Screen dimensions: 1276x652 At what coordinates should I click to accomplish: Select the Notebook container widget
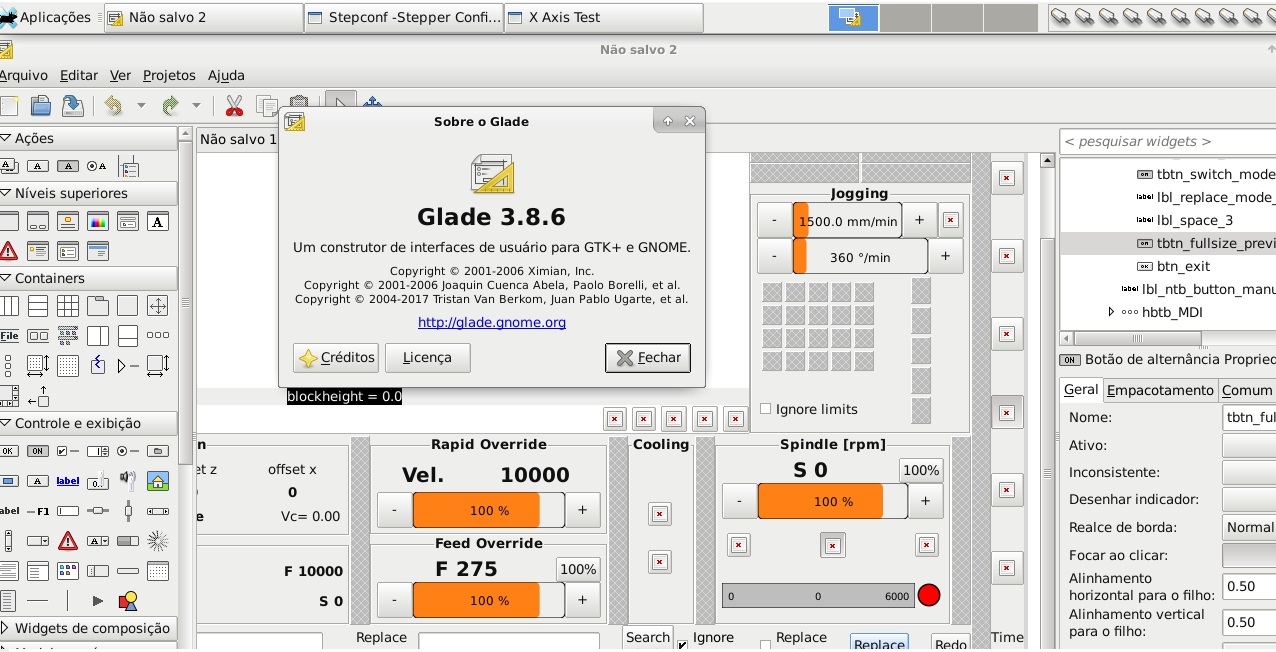(x=97, y=306)
